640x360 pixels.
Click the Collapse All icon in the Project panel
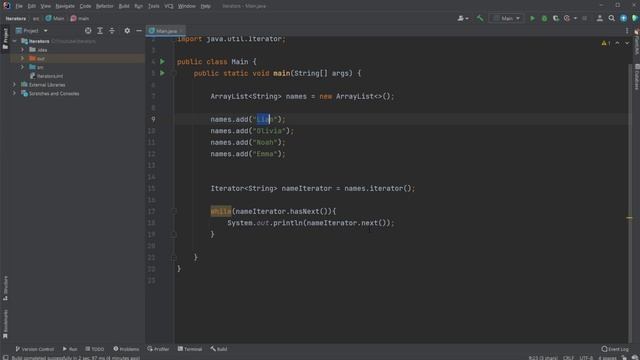coord(112,31)
